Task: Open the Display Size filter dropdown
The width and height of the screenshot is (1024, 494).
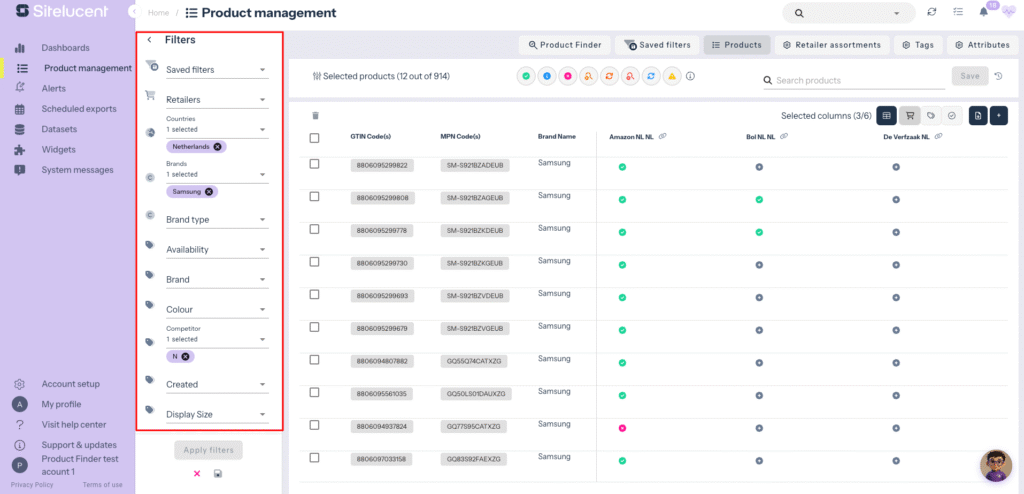Action: [215, 414]
